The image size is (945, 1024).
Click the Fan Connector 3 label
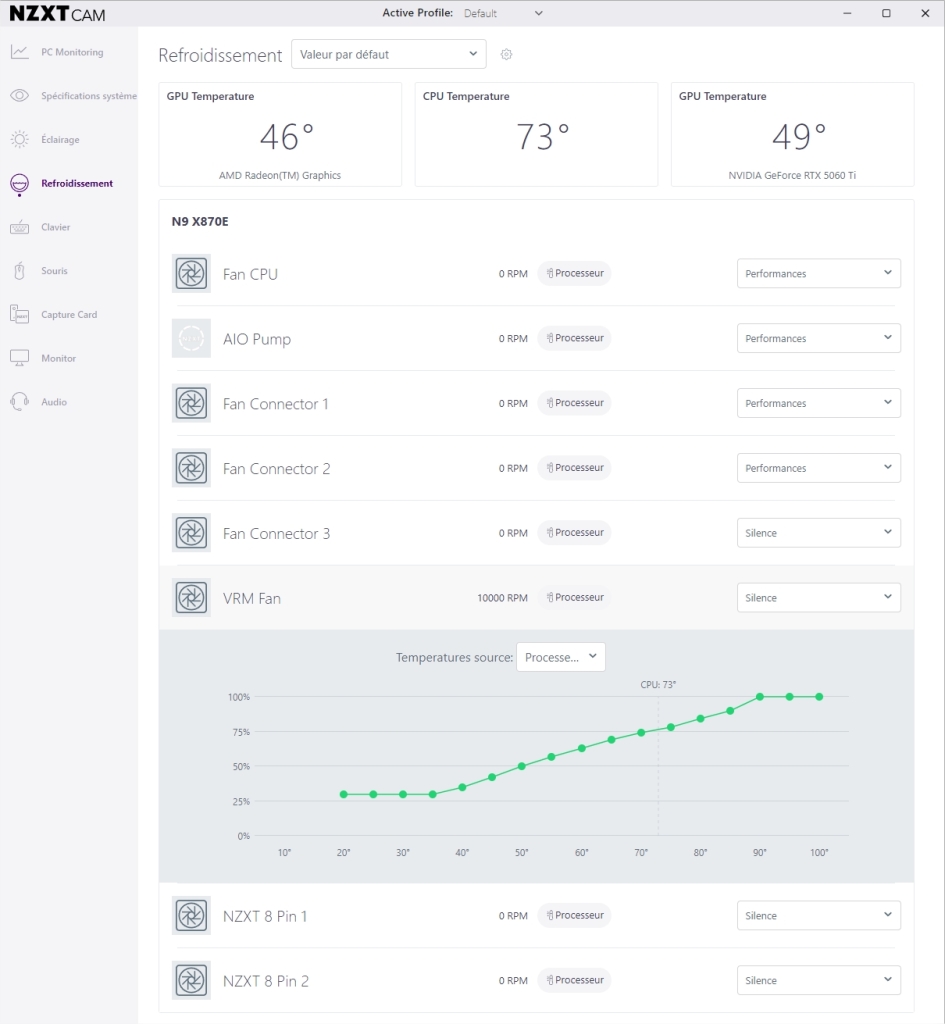click(x=276, y=534)
